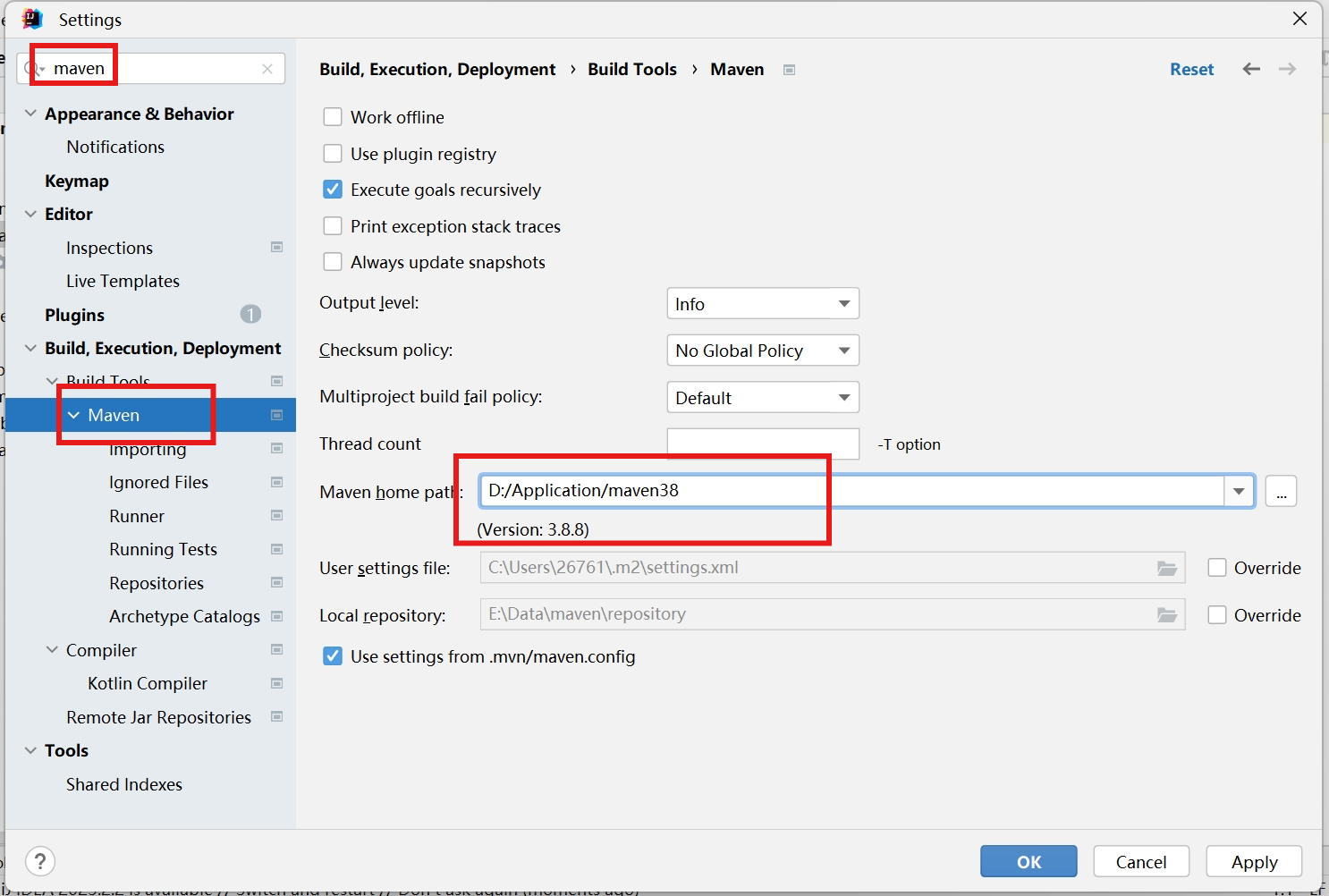The image size is (1329, 896).
Task: Click Apply button
Action: tap(1254, 861)
